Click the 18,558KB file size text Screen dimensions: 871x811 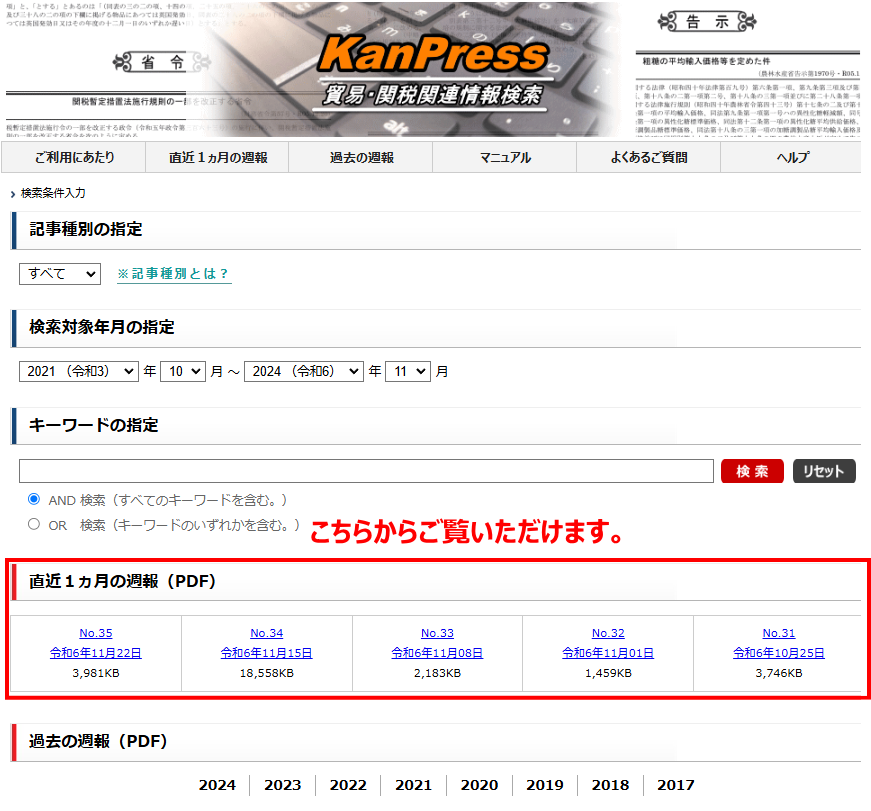(267, 673)
